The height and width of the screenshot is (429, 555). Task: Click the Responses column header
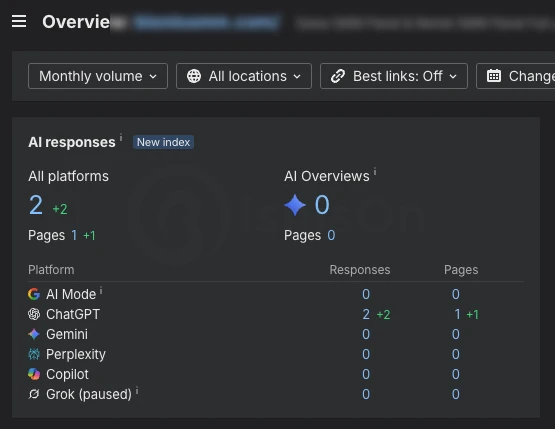pos(360,270)
